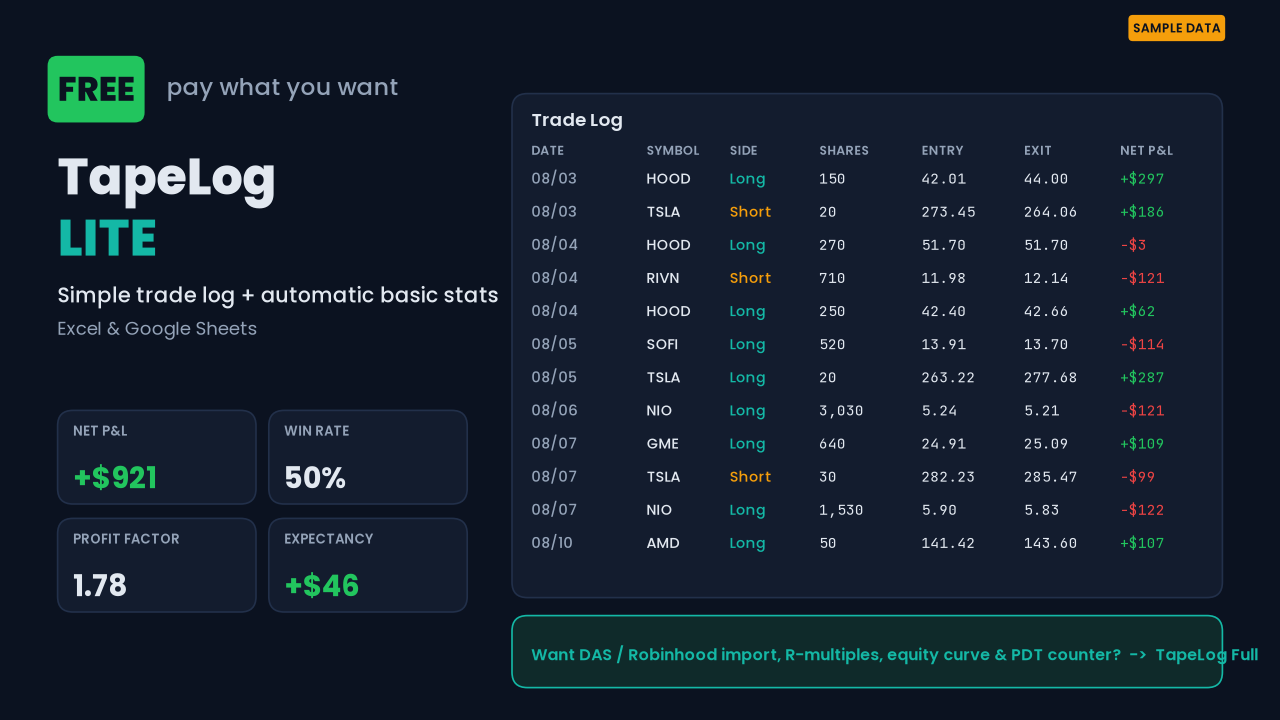Image resolution: width=1280 pixels, height=720 pixels.
Task: Click the Trade Log title
Action: 577,120
